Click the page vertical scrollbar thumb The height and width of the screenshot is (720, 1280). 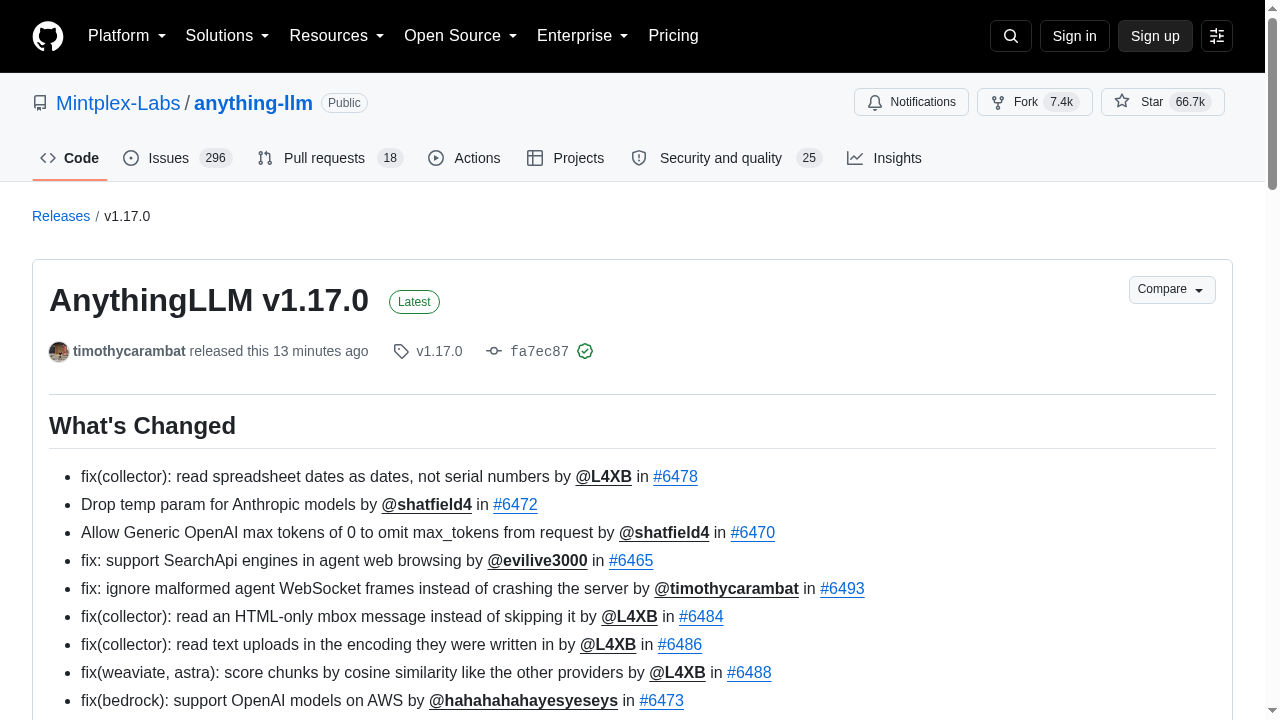1272,103
